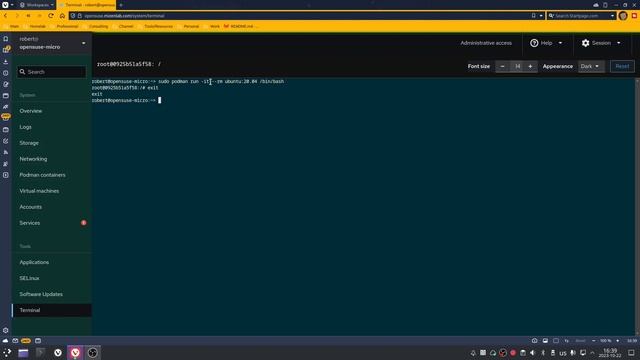Open the Windows Start menu
Screen dimensions: 640x360
point(7,353)
